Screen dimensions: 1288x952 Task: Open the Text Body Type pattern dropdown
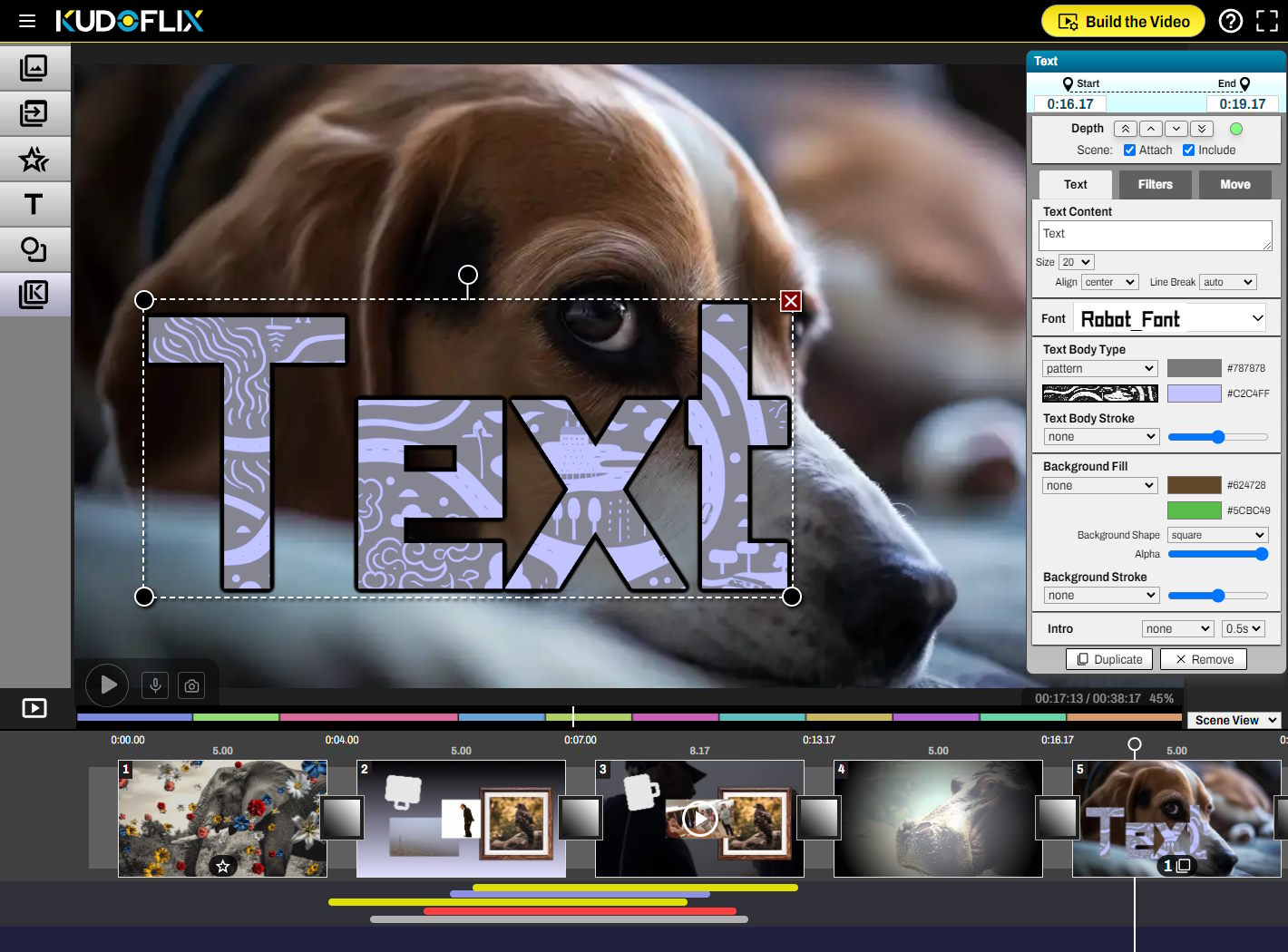[1099, 368]
